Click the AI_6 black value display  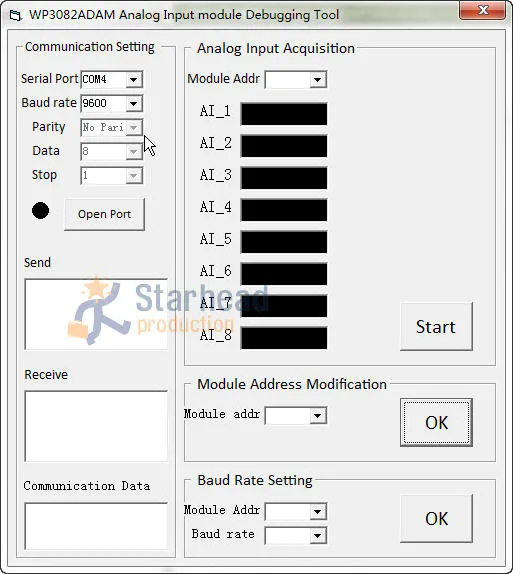284,274
